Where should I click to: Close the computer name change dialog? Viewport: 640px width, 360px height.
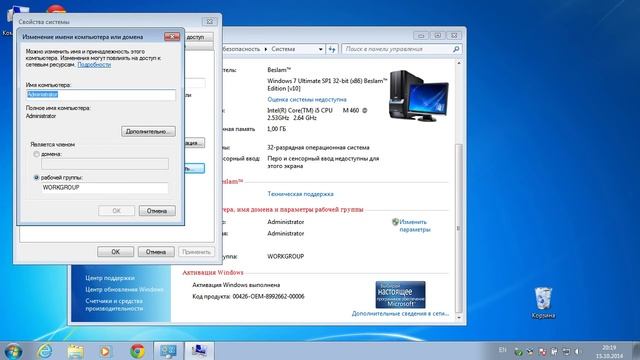(x=172, y=37)
